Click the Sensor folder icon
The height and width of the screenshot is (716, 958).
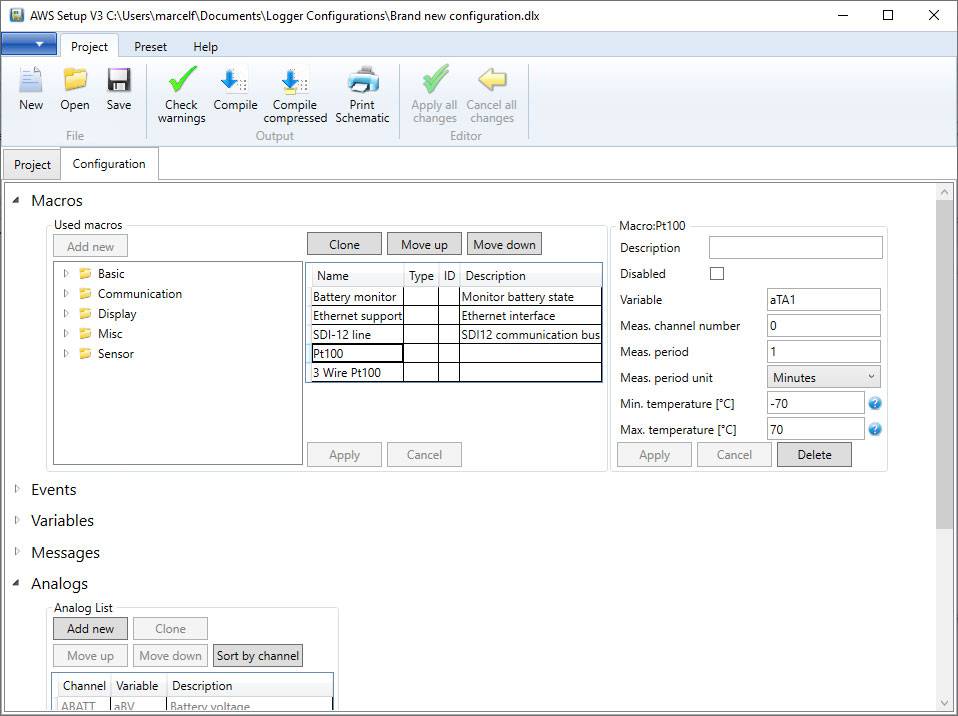[86, 354]
